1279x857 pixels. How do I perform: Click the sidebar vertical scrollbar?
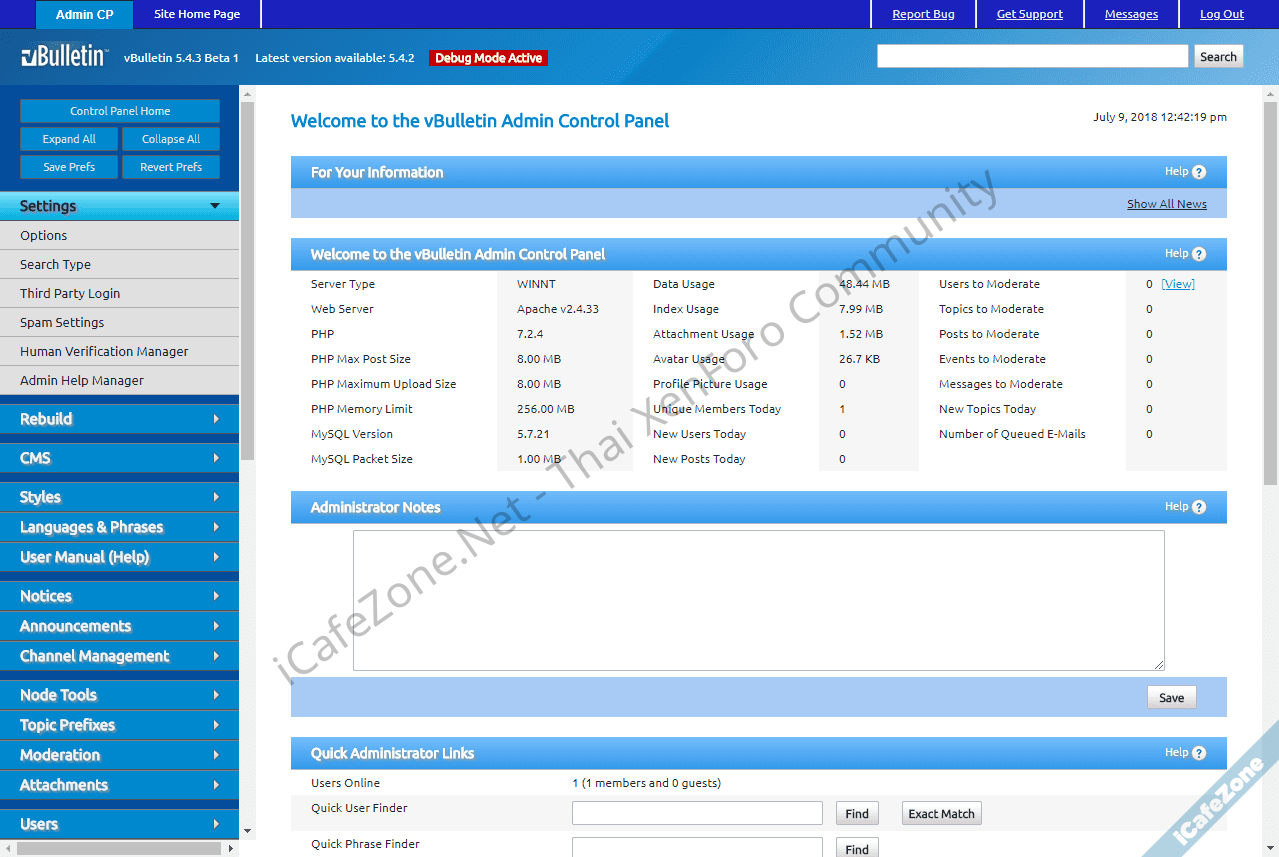click(x=247, y=300)
